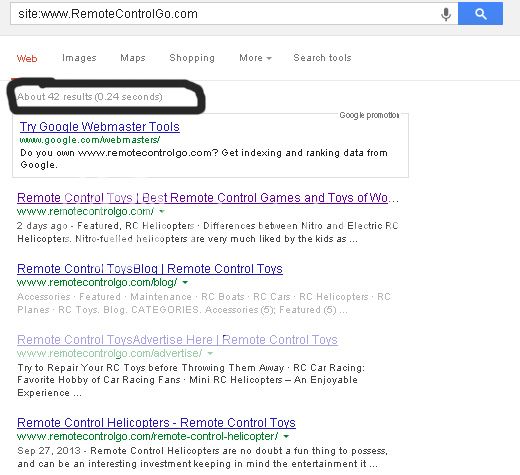520x475 pixels.
Task: Click the snippet starting 'Do you own www.remotecontrolgo.com?'
Action: point(204,159)
